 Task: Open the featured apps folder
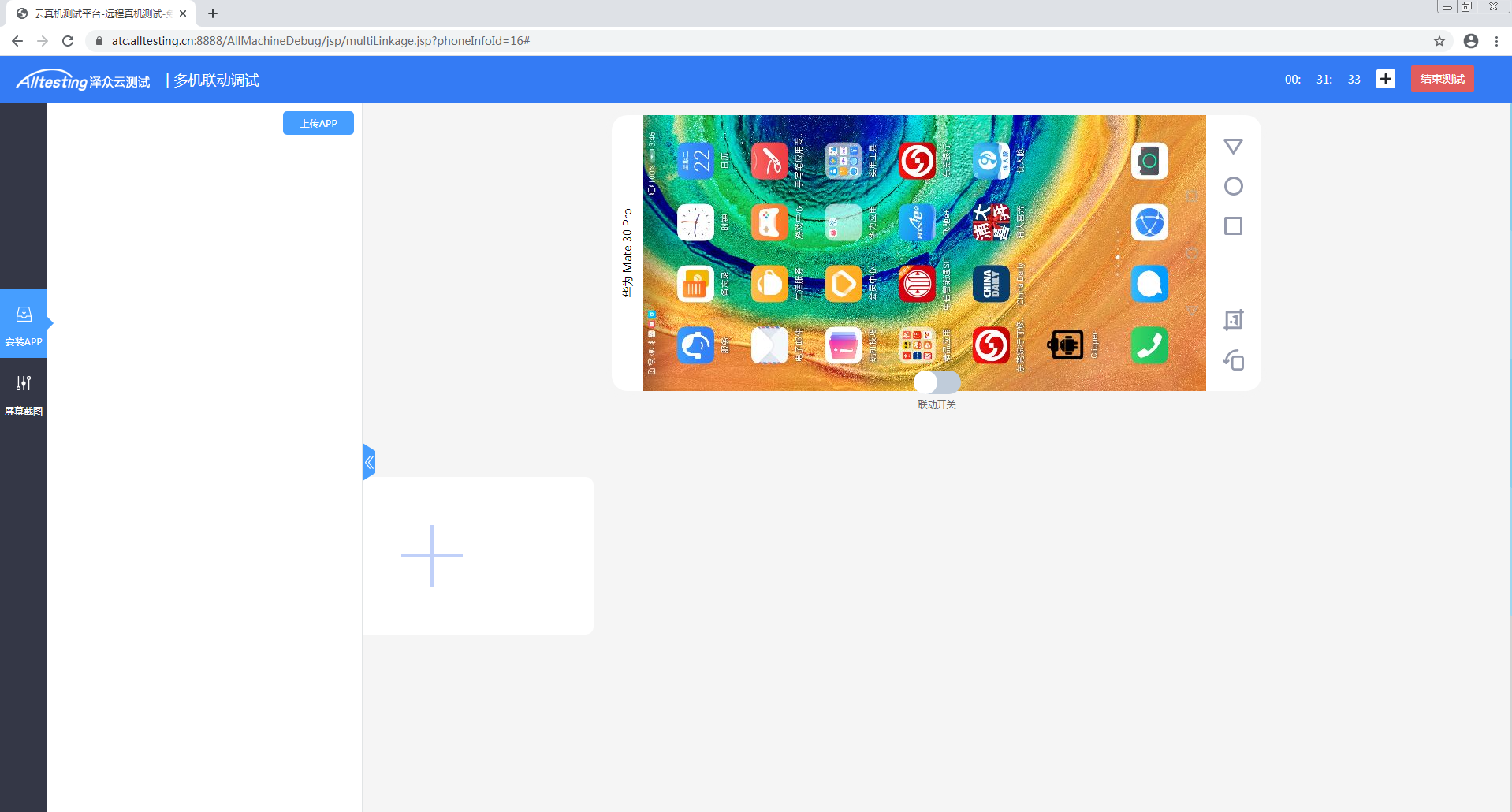pyautogui.click(x=917, y=345)
